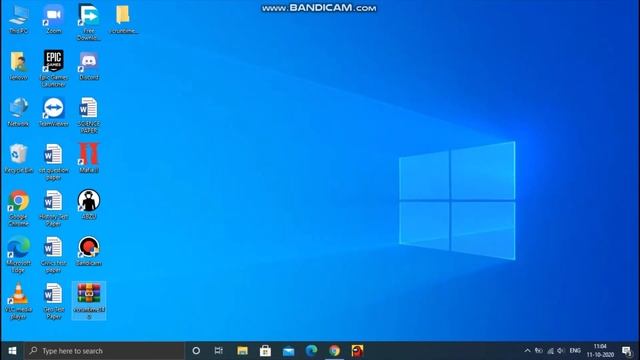Viewport: 640px width, 360px height.
Task: Click the battery status tray icon
Action: pyautogui.click(x=539, y=351)
